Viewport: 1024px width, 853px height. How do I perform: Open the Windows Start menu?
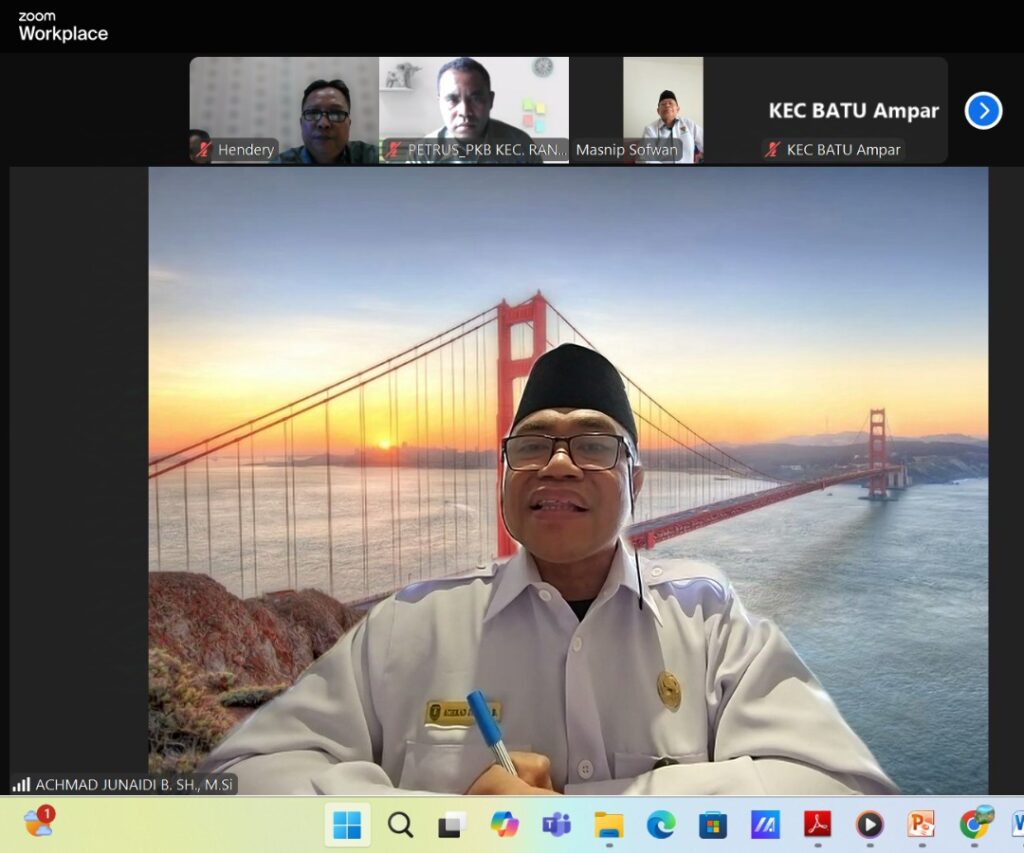tap(347, 825)
